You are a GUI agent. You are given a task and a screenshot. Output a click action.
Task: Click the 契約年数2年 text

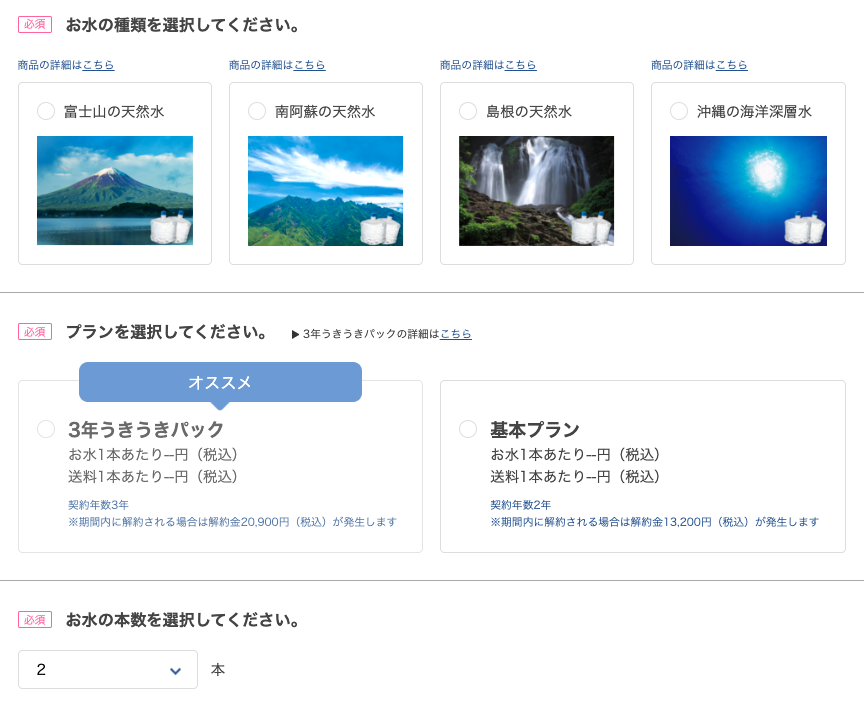[x=521, y=505]
